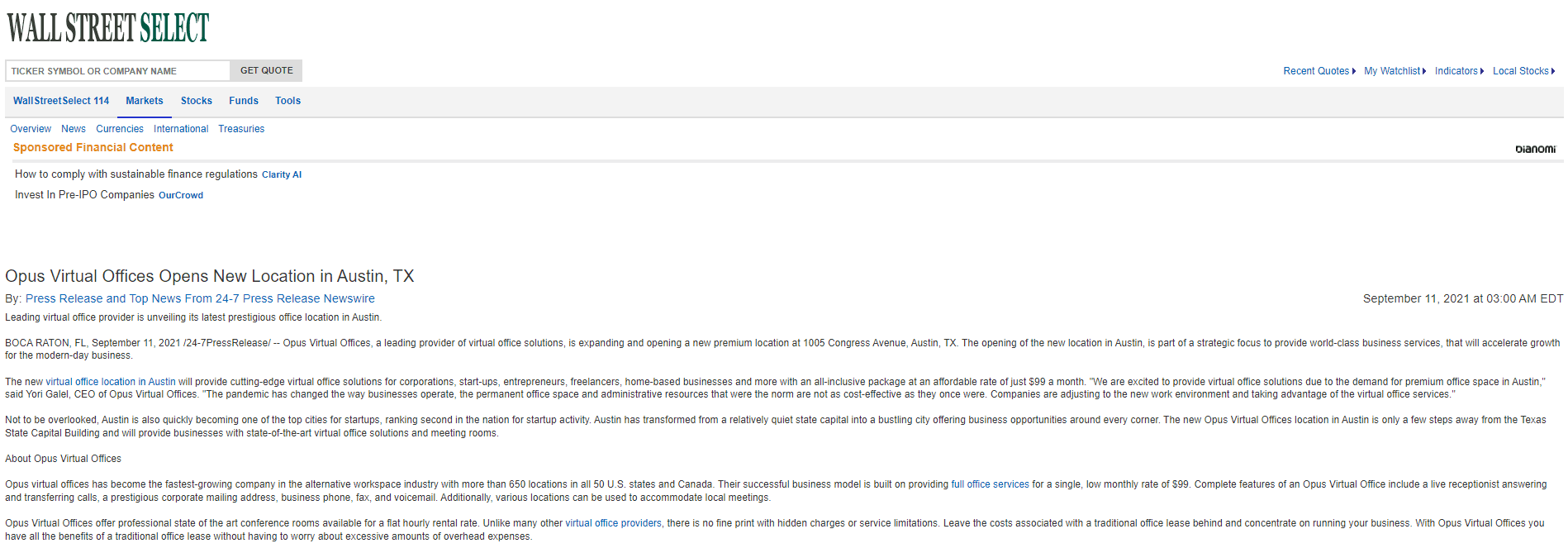Open the 24-7 Press Release Newswire author link
This screenshot has height=548, width=1568.
(x=200, y=298)
